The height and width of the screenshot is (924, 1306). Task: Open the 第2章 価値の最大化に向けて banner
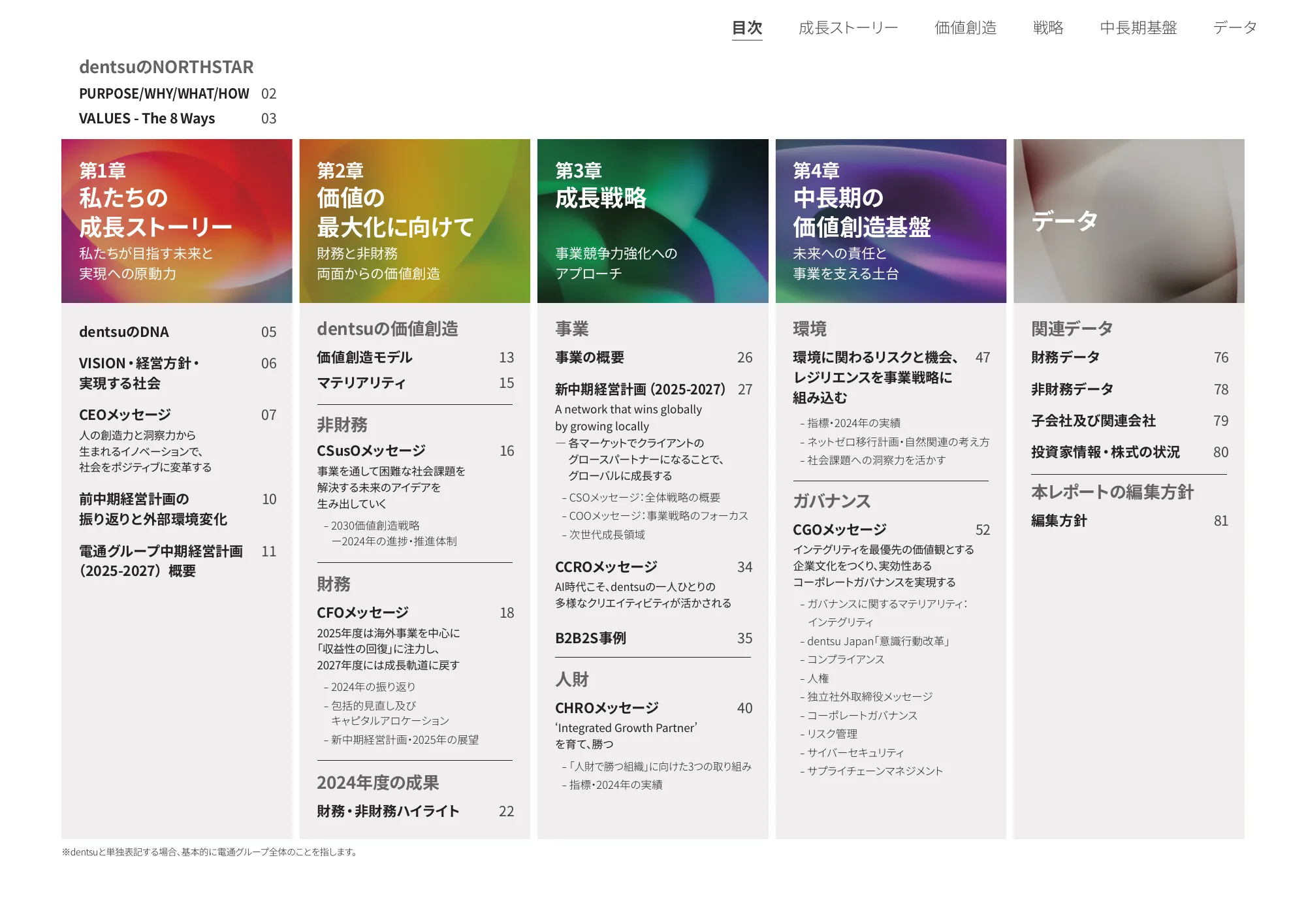(x=415, y=221)
